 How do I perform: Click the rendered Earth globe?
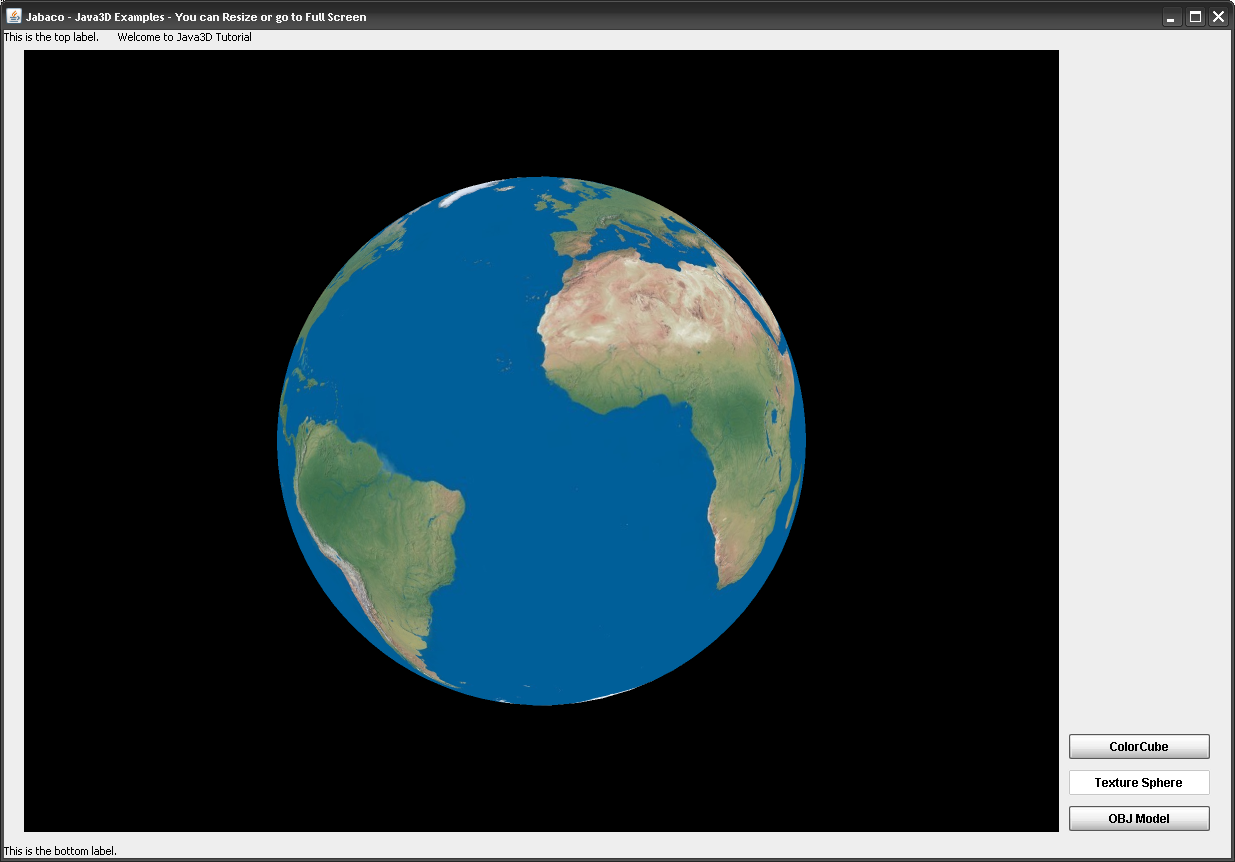(541, 441)
